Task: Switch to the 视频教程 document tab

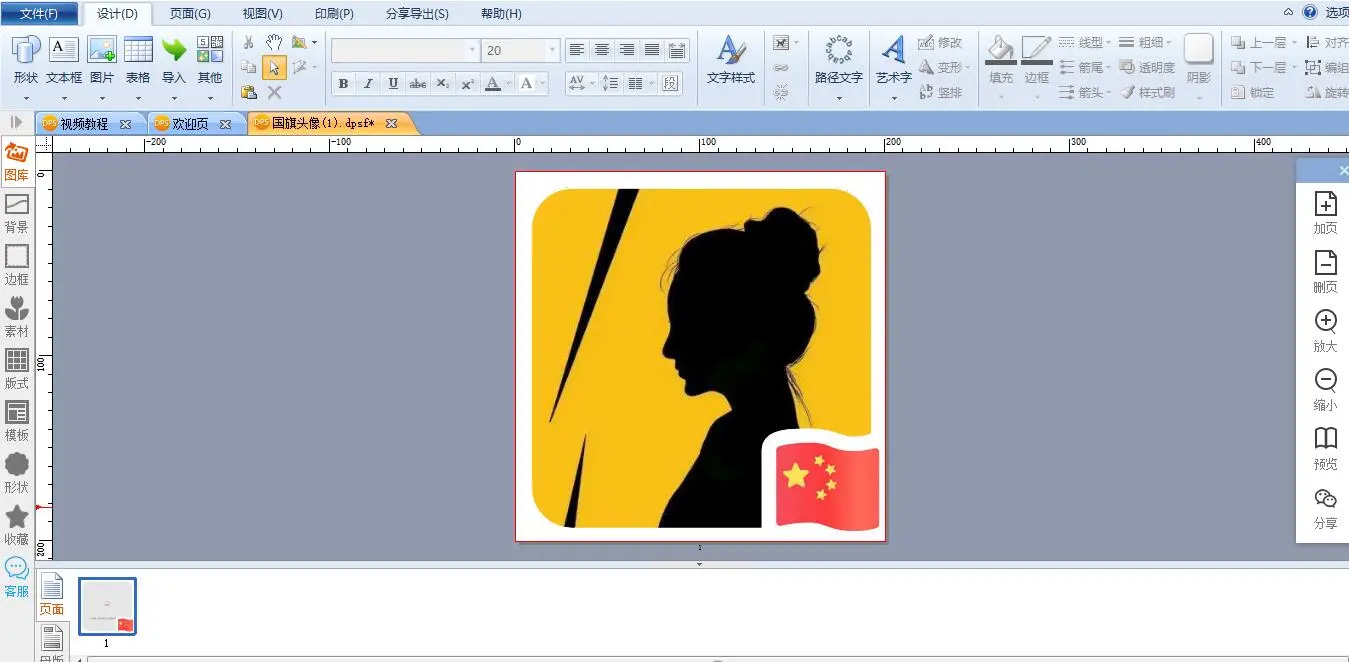Action: pyautogui.click(x=83, y=124)
